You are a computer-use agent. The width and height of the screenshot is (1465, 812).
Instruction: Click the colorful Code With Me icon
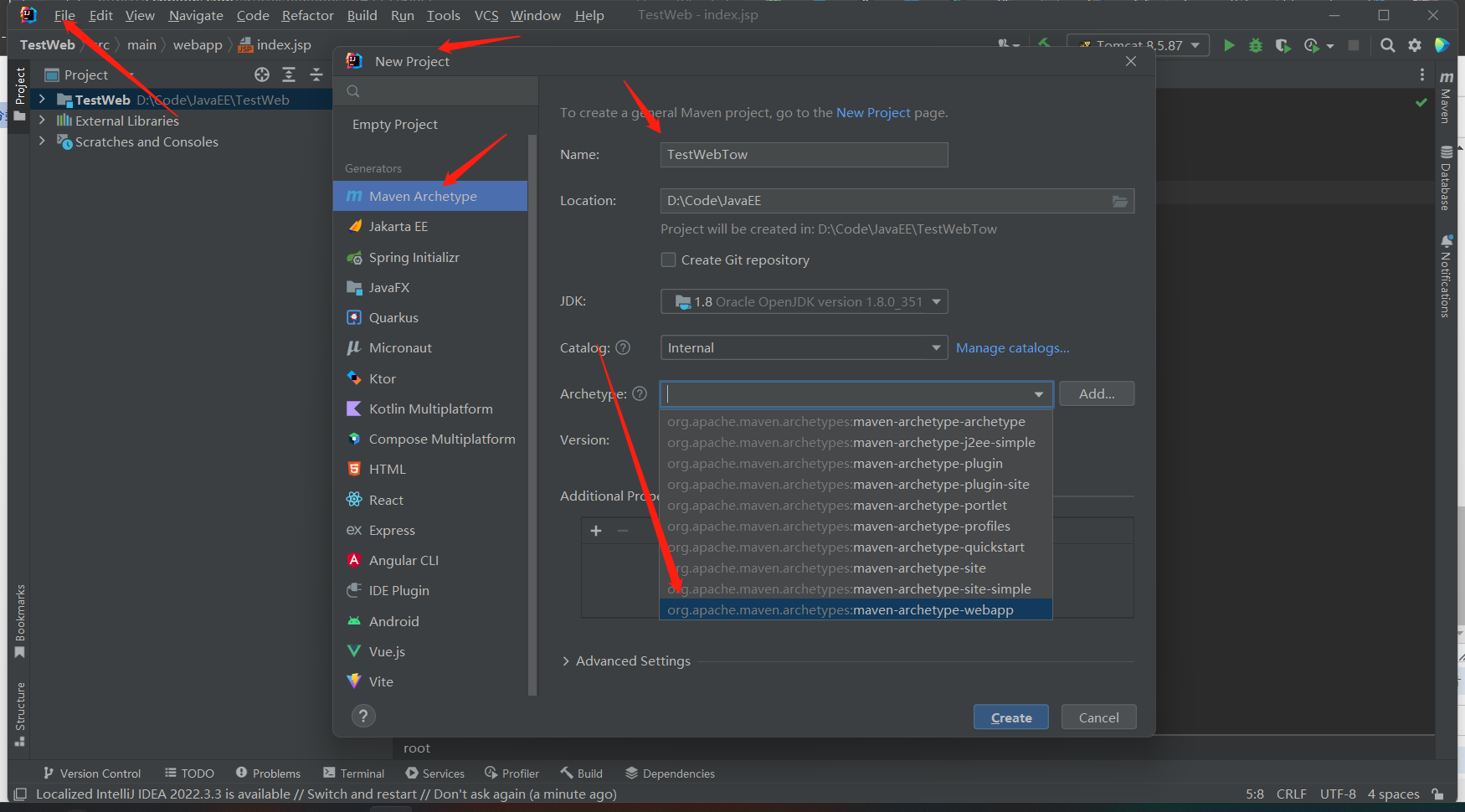[x=1442, y=45]
